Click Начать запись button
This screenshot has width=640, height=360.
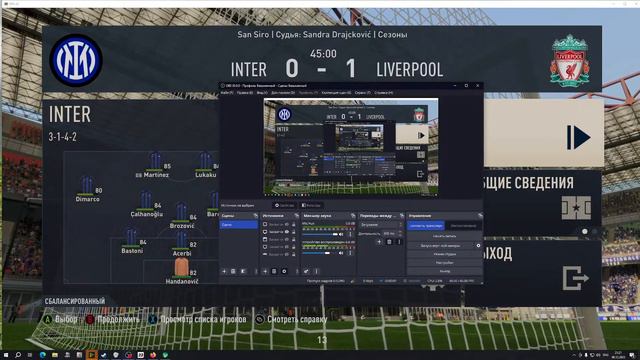(x=444, y=236)
